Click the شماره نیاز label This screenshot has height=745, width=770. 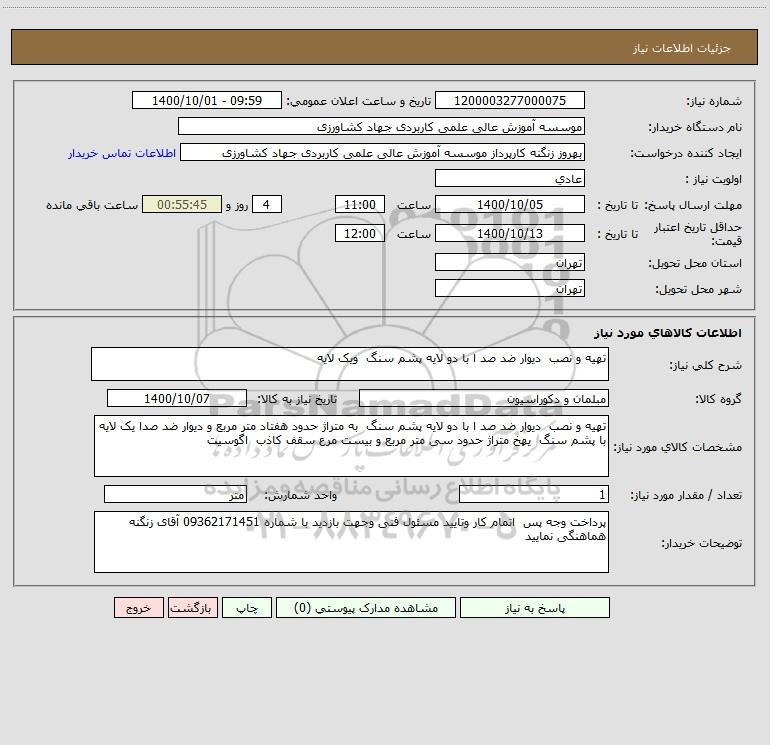(x=714, y=102)
